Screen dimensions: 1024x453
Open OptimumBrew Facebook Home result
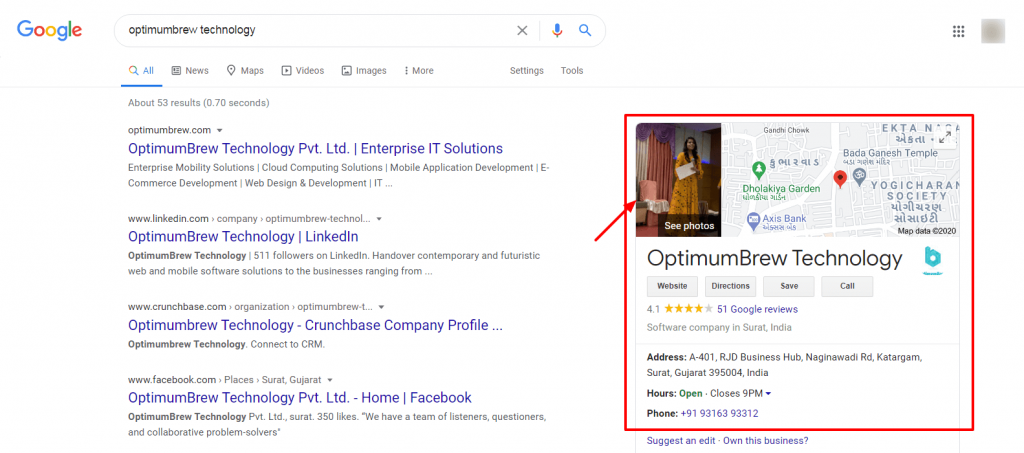(300, 398)
